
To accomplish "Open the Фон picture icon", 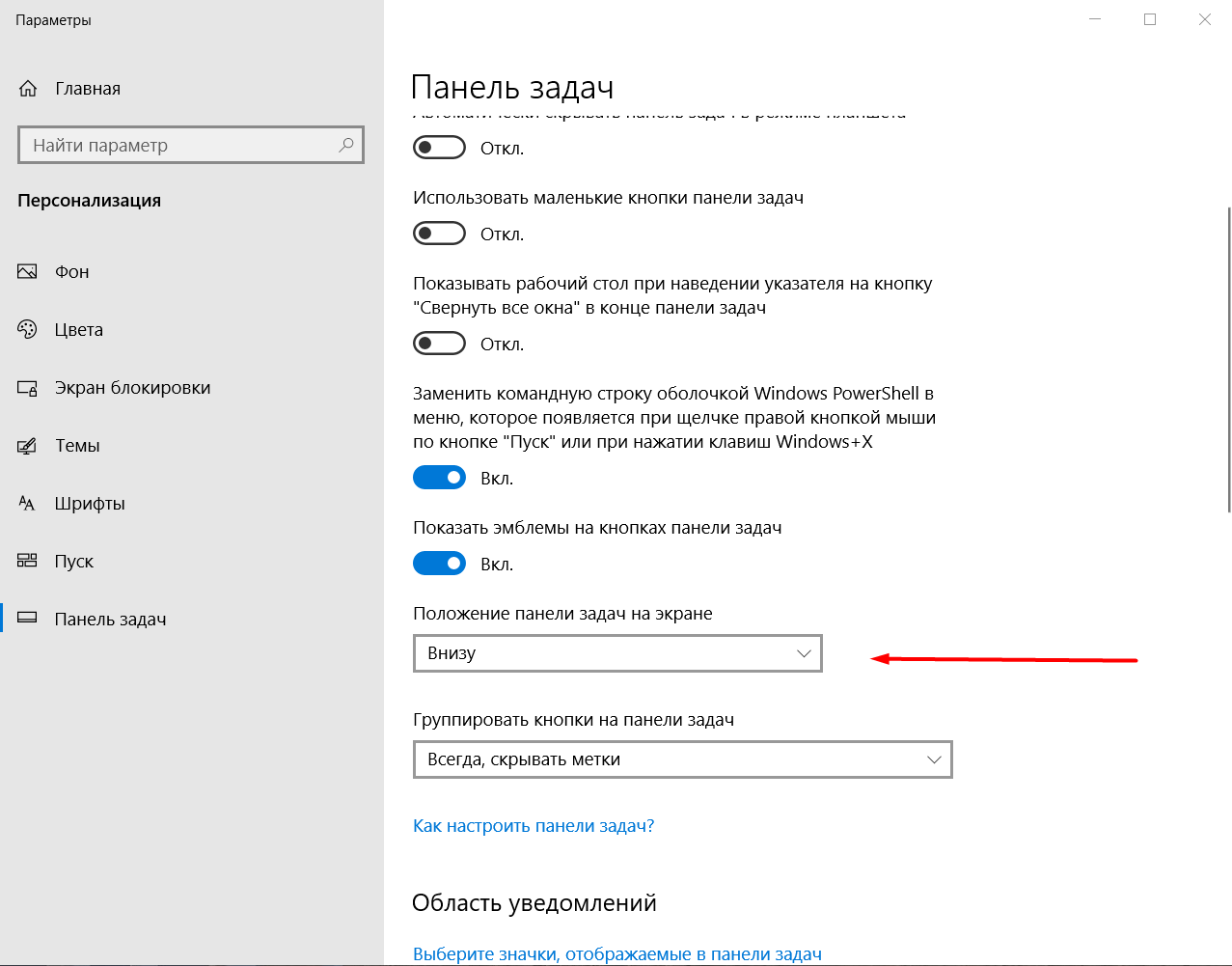I will 27,272.
